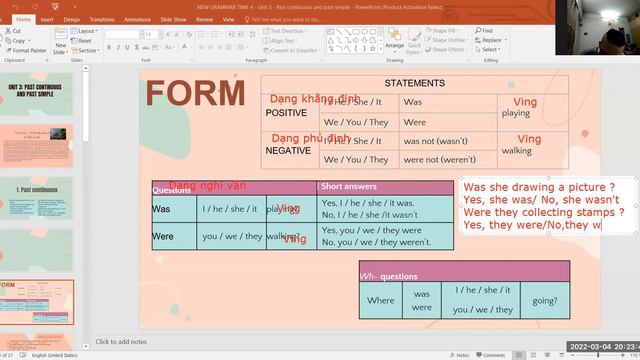Click the Cut command in Clipboard

tap(13, 31)
